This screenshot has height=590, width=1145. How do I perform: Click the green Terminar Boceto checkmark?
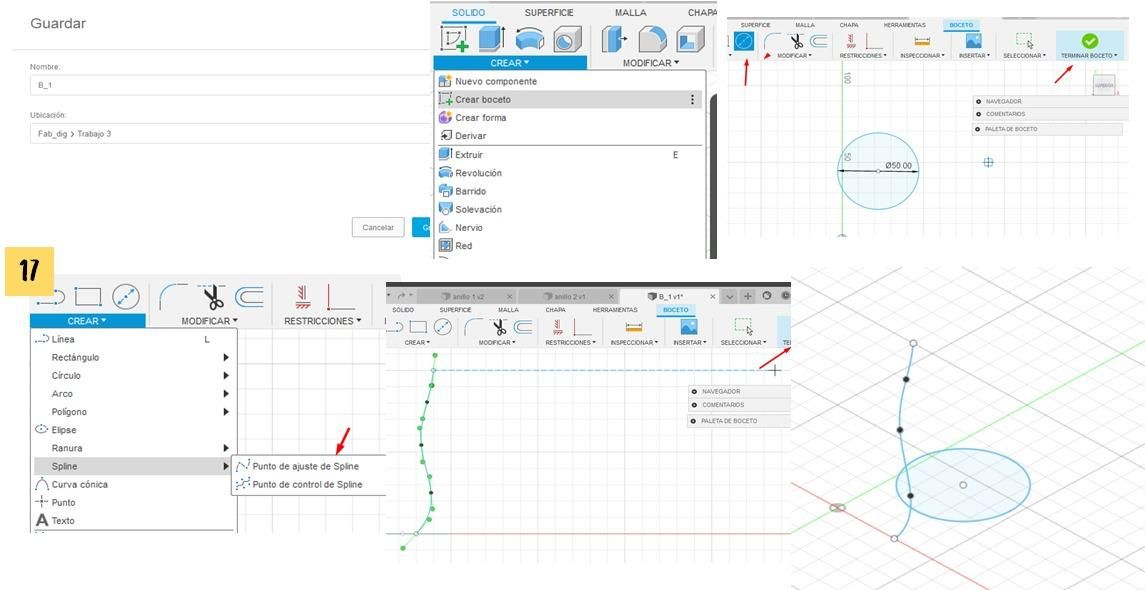pyautogui.click(x=1090, y=41)
